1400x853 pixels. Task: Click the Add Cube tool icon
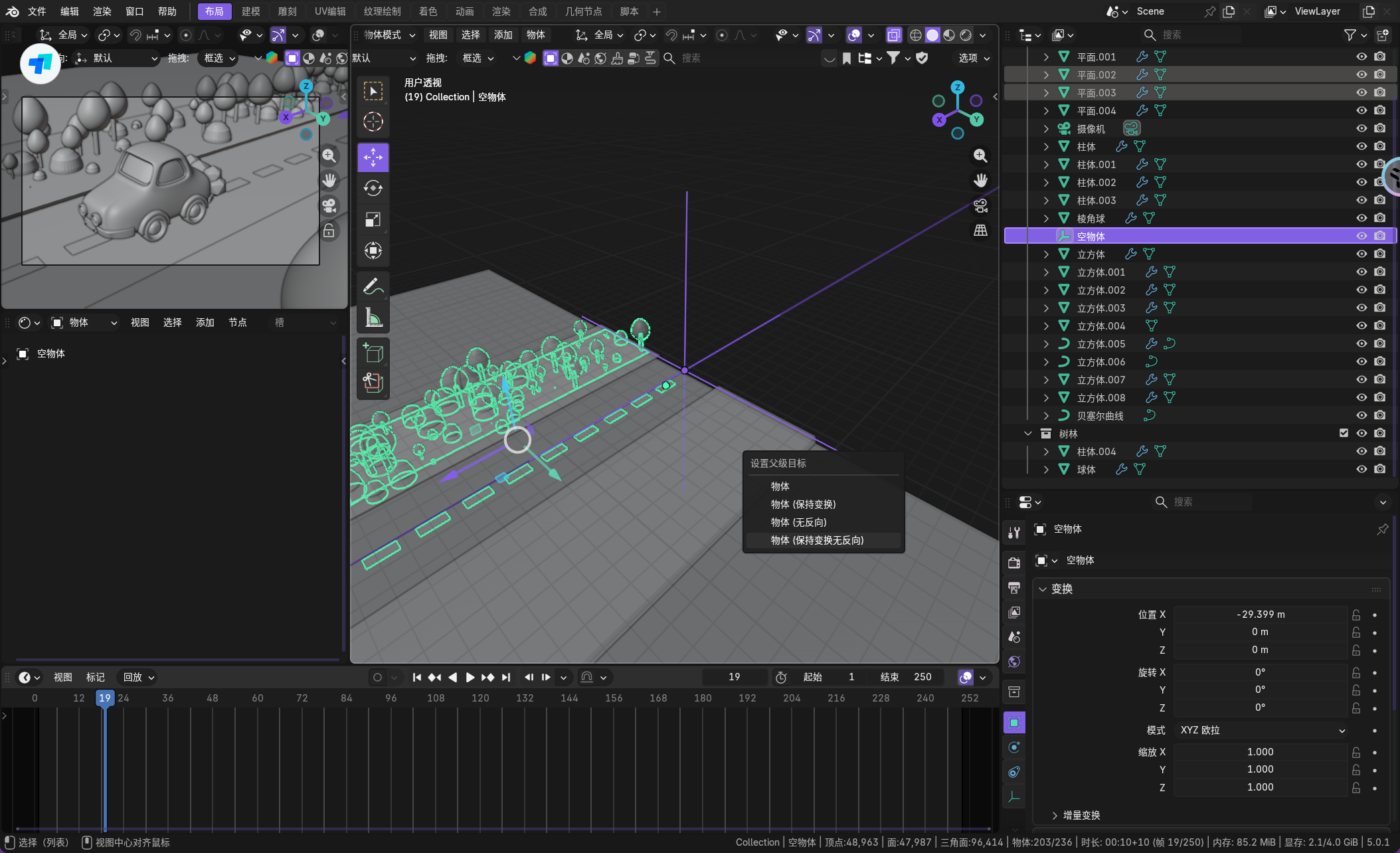[373, 353]
